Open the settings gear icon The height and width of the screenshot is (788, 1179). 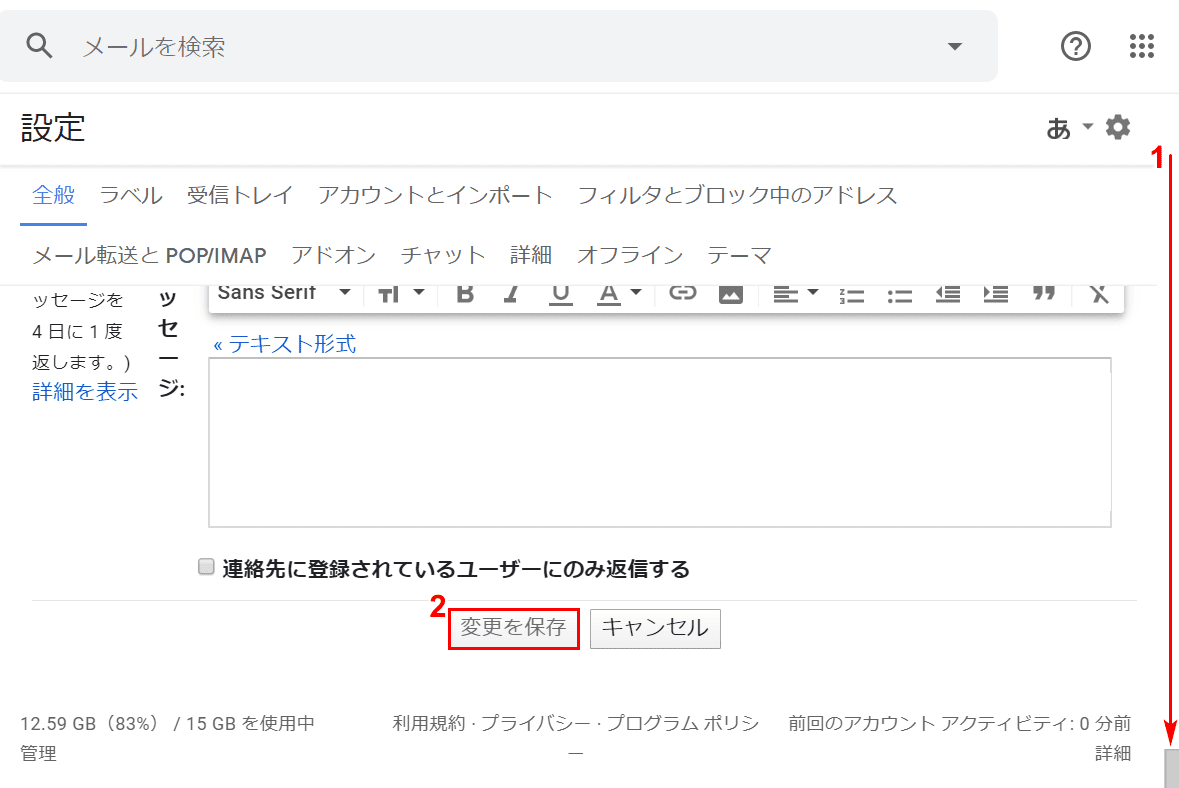click(x=1118, y=127)
